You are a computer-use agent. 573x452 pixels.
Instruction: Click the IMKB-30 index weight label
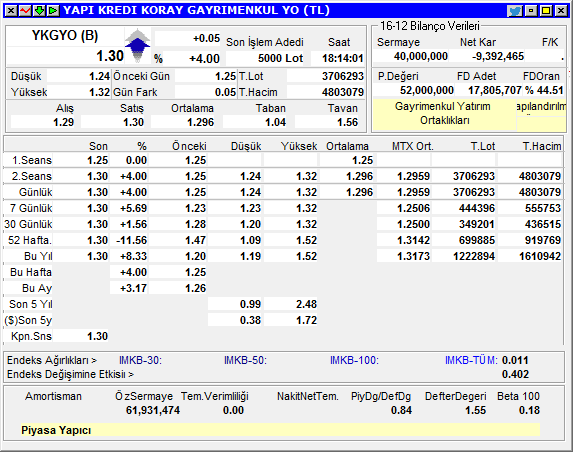[x=140, y=361]
